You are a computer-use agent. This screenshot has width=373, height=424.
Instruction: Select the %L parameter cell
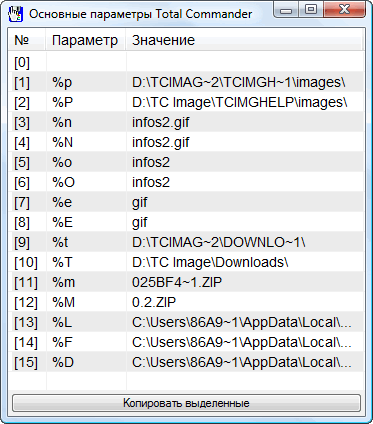tap(62, 322)
